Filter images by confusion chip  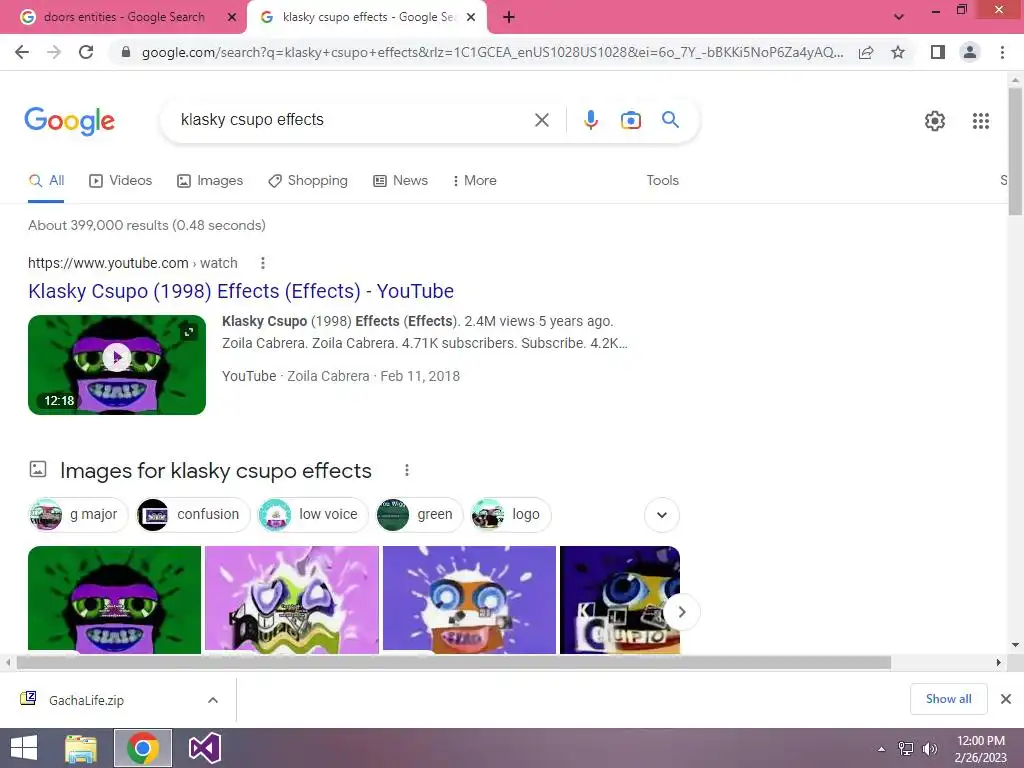click(x=193, y=515)
